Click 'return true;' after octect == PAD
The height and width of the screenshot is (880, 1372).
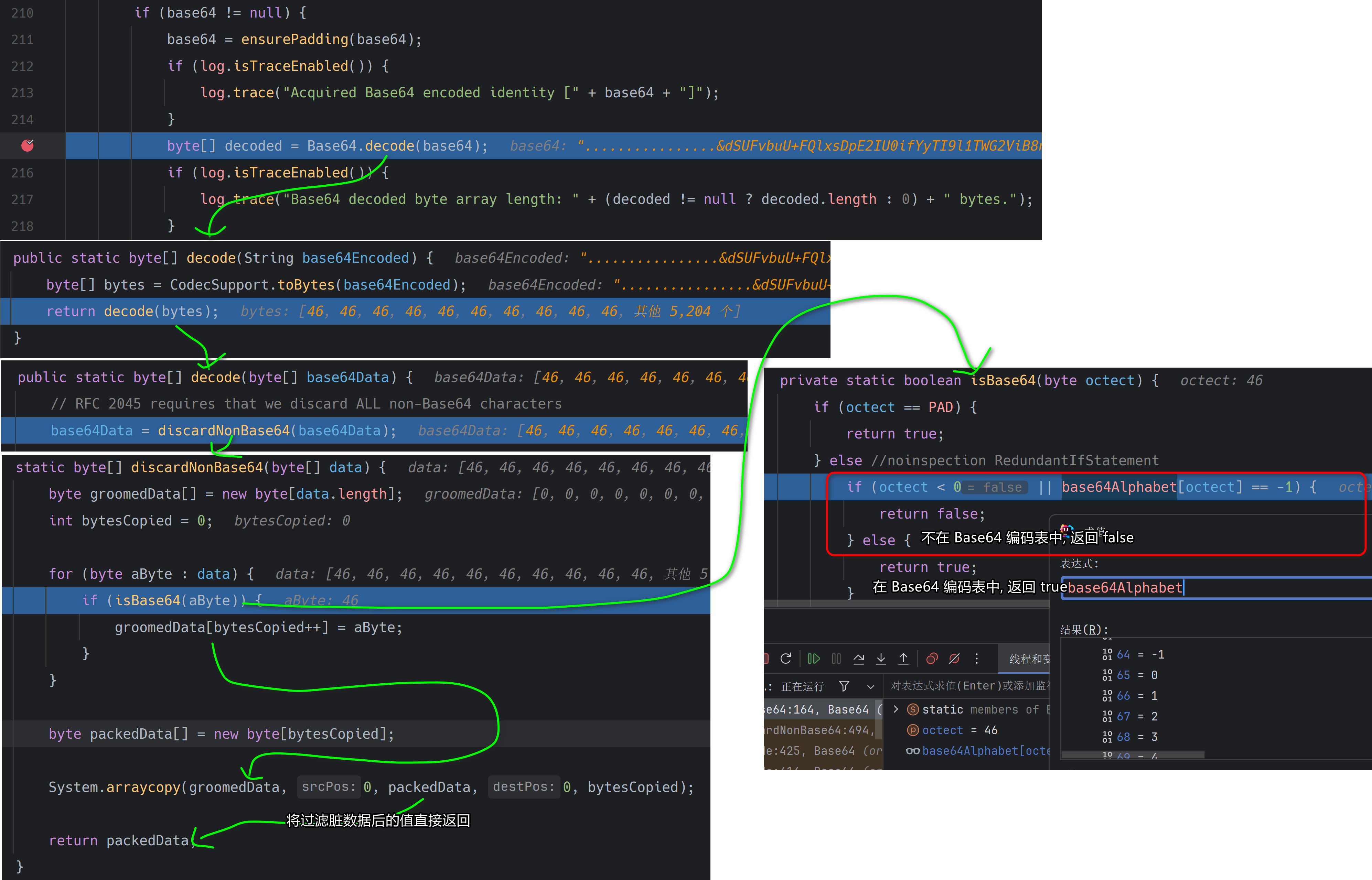(x=895, y=434)
